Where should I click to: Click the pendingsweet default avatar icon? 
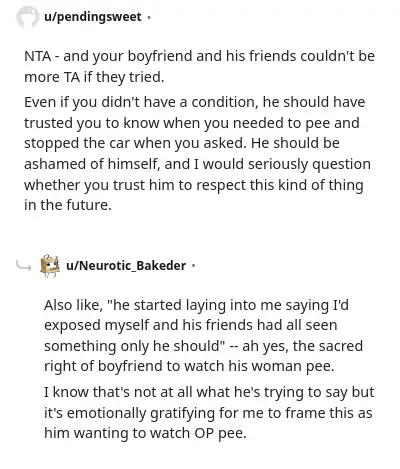28,17
